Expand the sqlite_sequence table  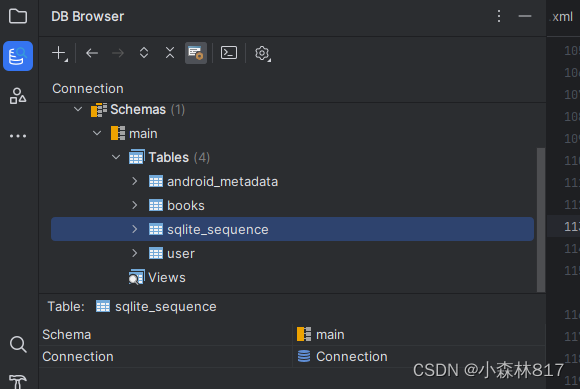[x=135, y=229]
